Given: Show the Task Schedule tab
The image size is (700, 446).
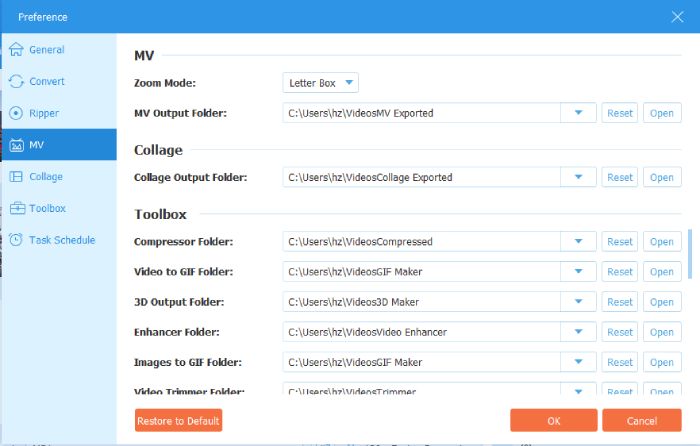Looking at the screenshot, I should point(62,240).
